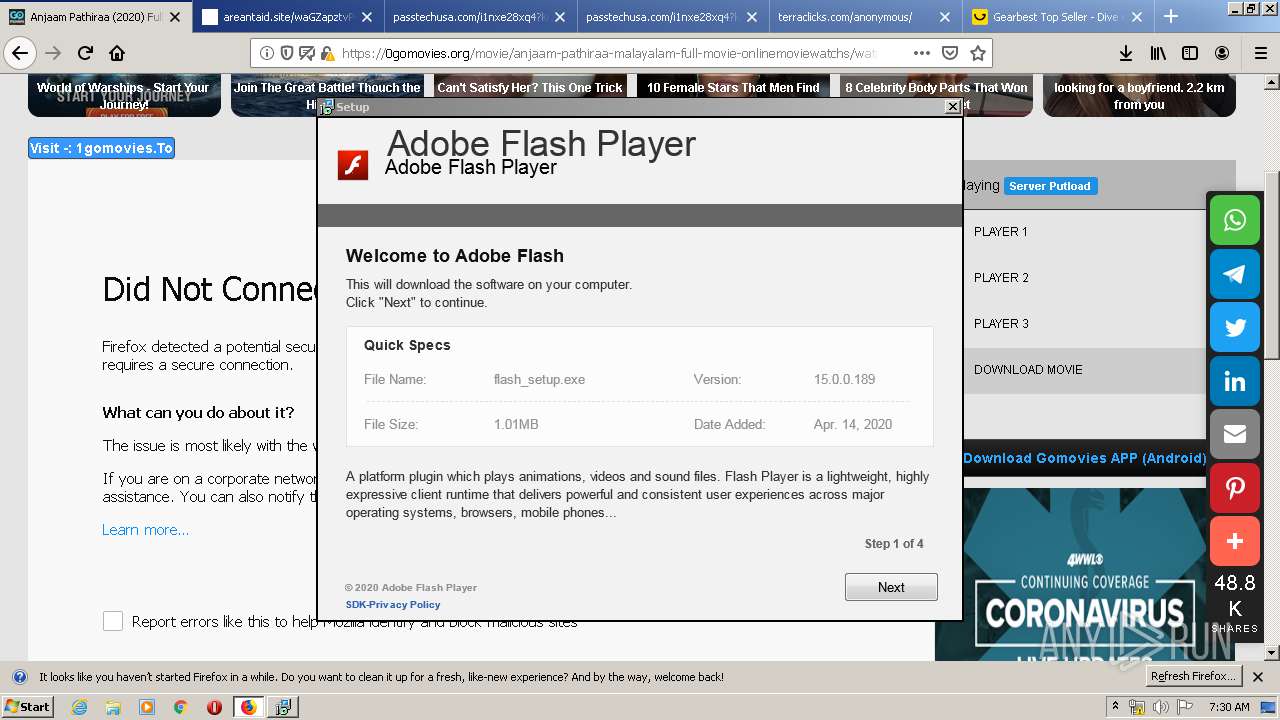Share on Twitter button
1280x720 pixels.
coord(1235,328)
